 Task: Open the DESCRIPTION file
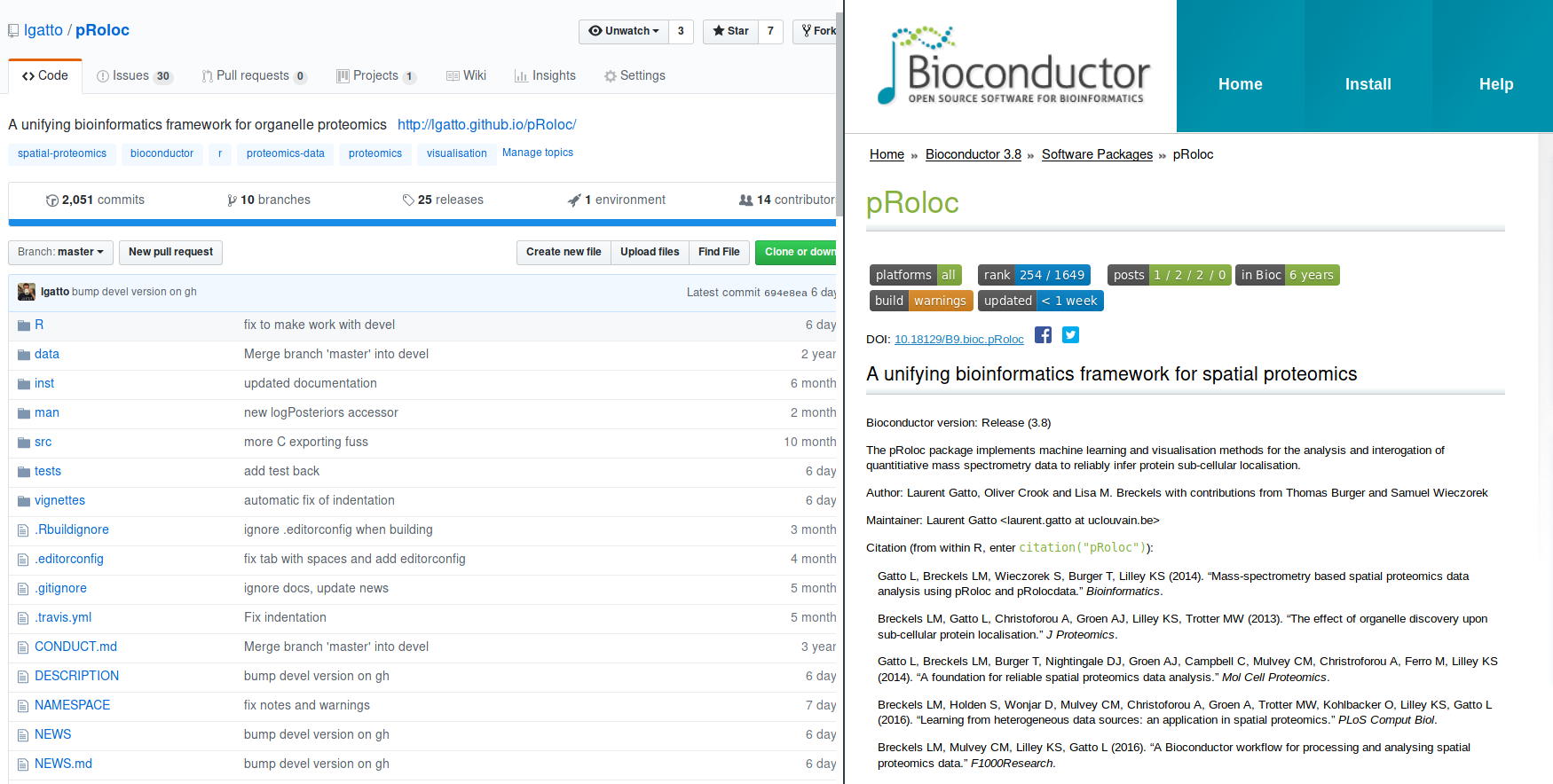(x=76, y=676)
